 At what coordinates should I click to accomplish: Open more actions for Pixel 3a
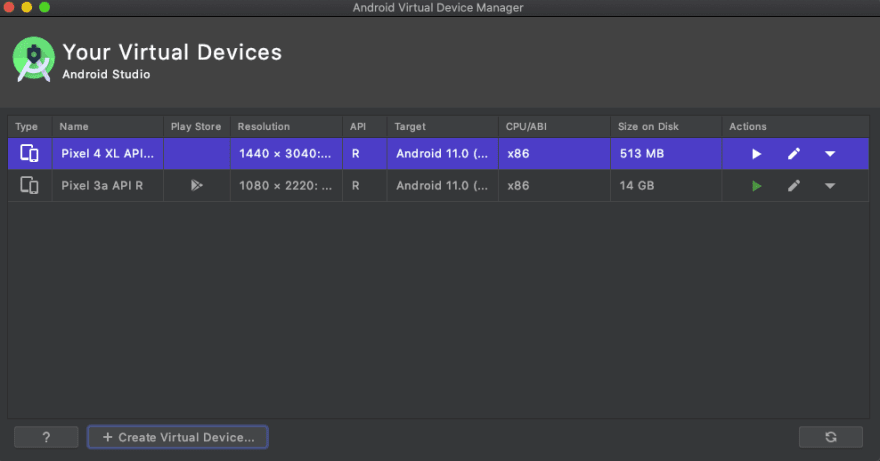(x=830, y=186)
